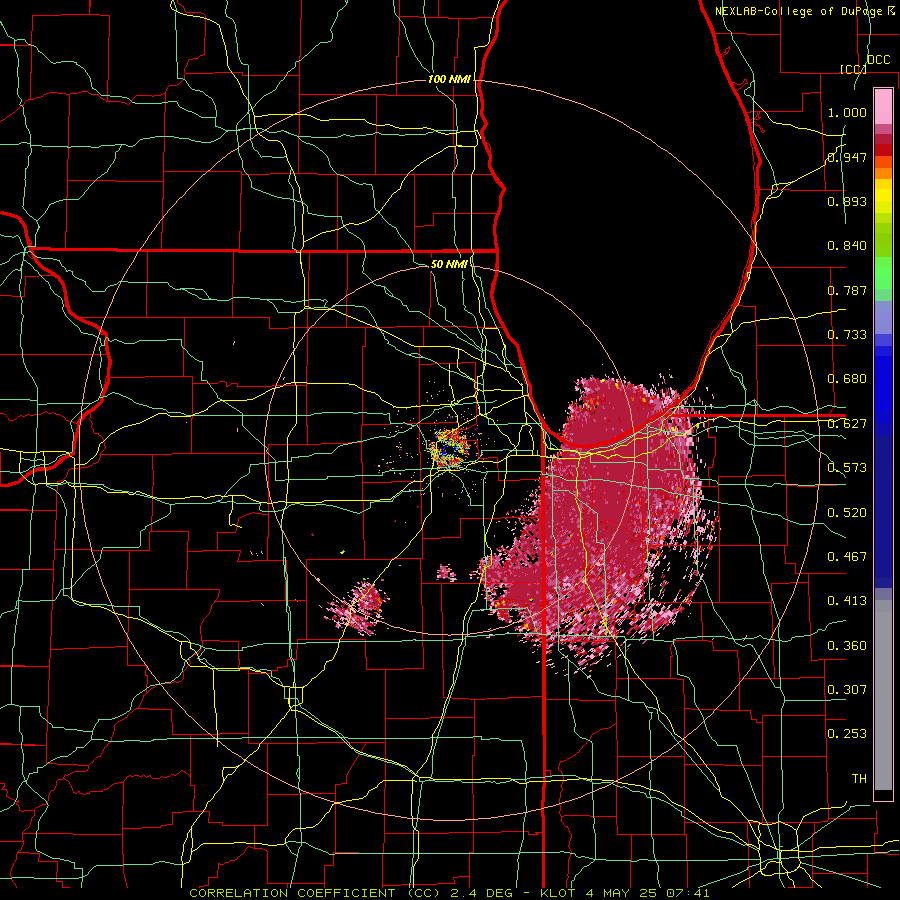
Task: Click the TH threshold label on the scale
Action: [x=859, y=779]
